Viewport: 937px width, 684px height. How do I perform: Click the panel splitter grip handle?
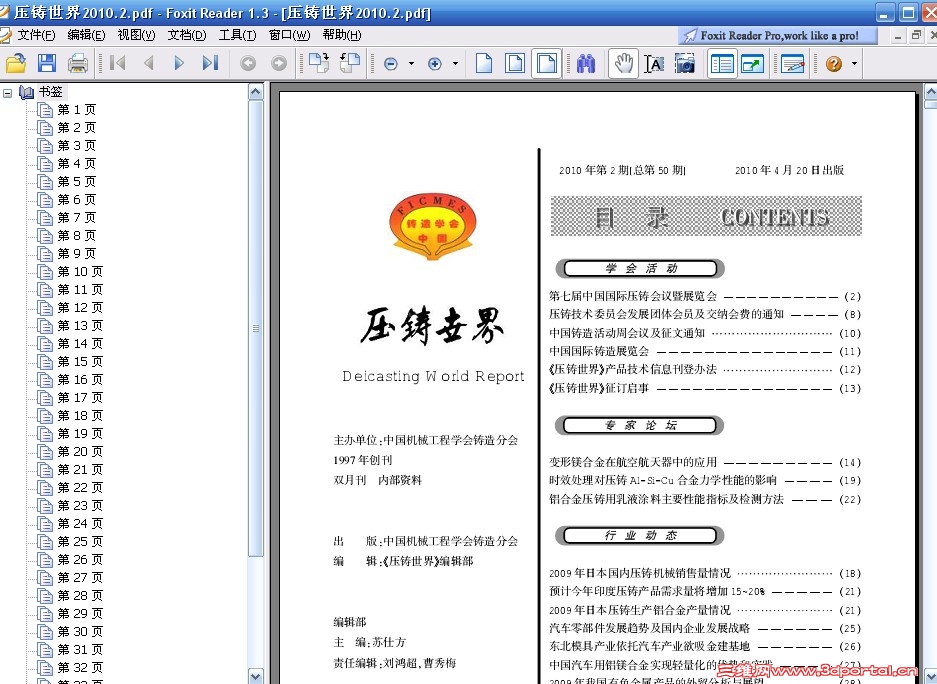click(x=267, y=382)
